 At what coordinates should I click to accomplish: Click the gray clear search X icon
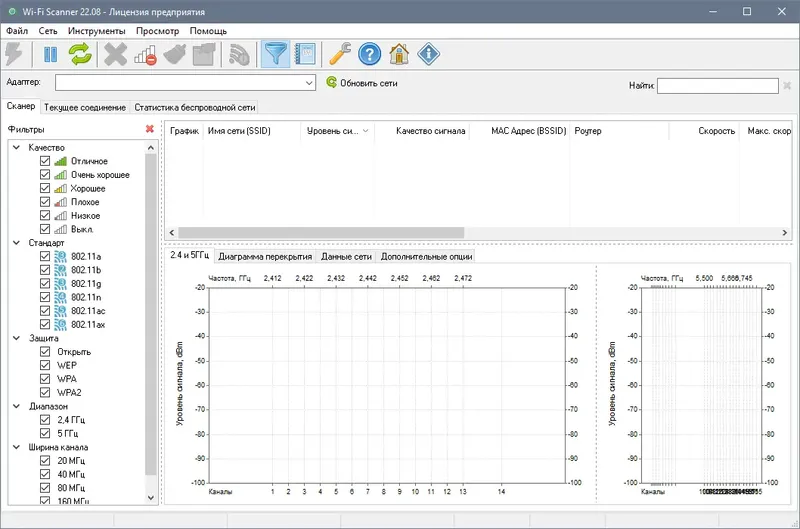787,86
